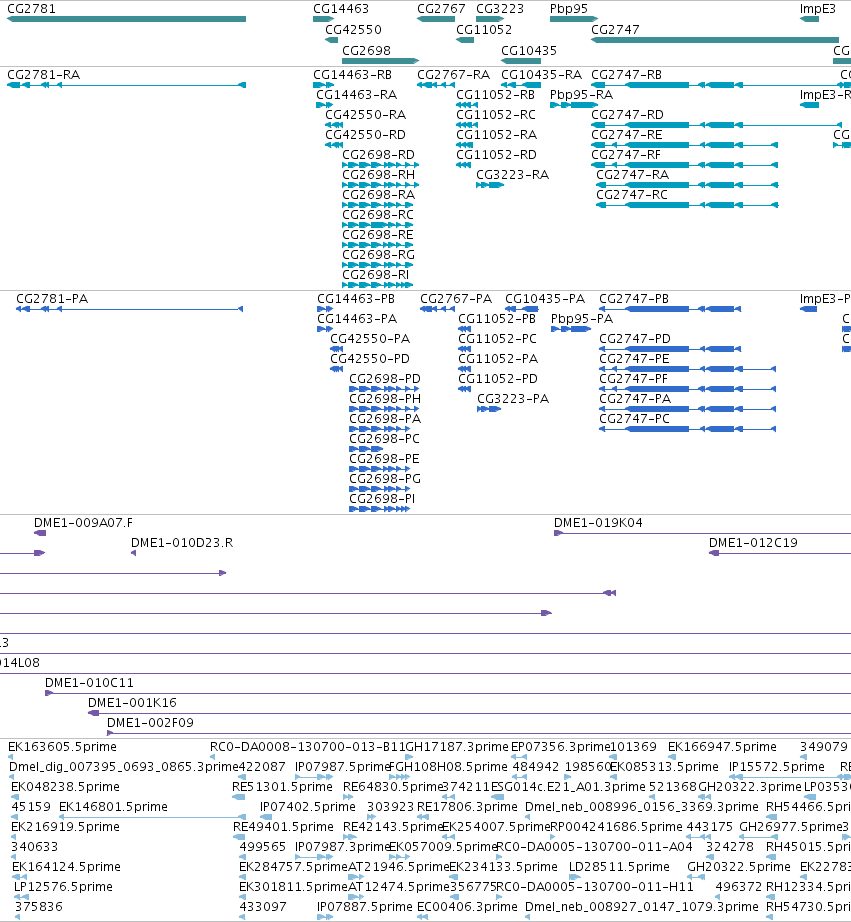Viewport: 851px width, 922px height.
Task: Open EST EK146801.5prime
Action: point(114,807)
